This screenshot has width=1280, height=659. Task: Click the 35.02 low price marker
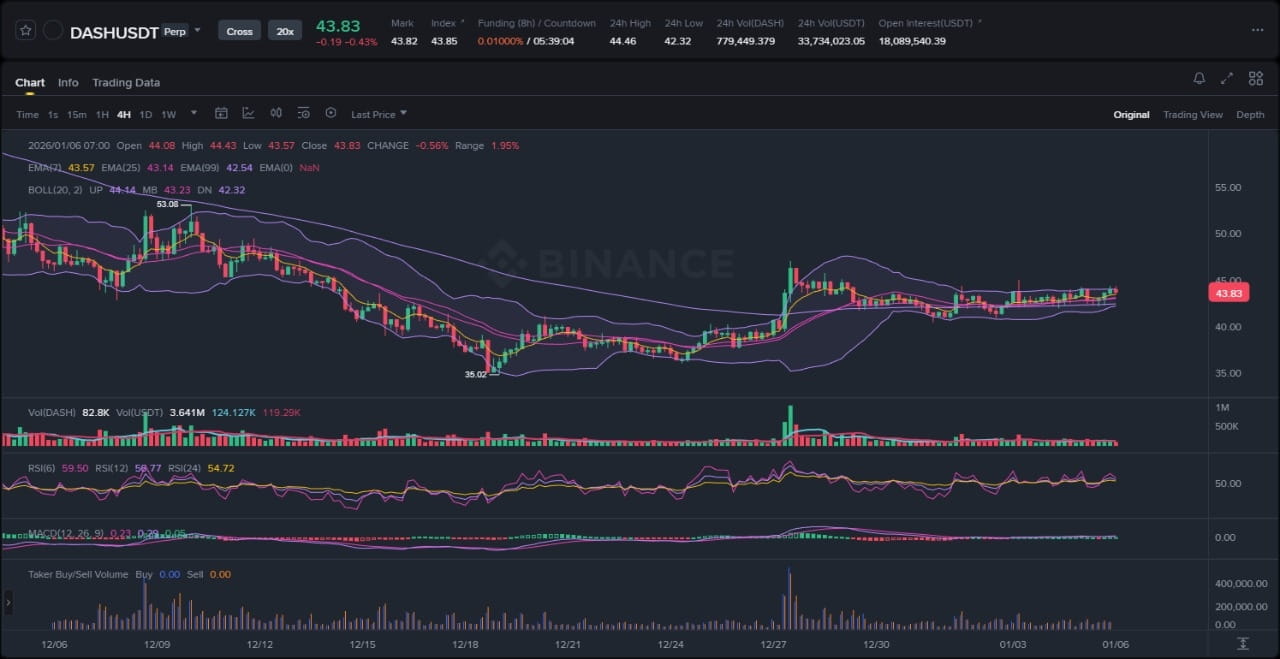[x=475, y=375]
